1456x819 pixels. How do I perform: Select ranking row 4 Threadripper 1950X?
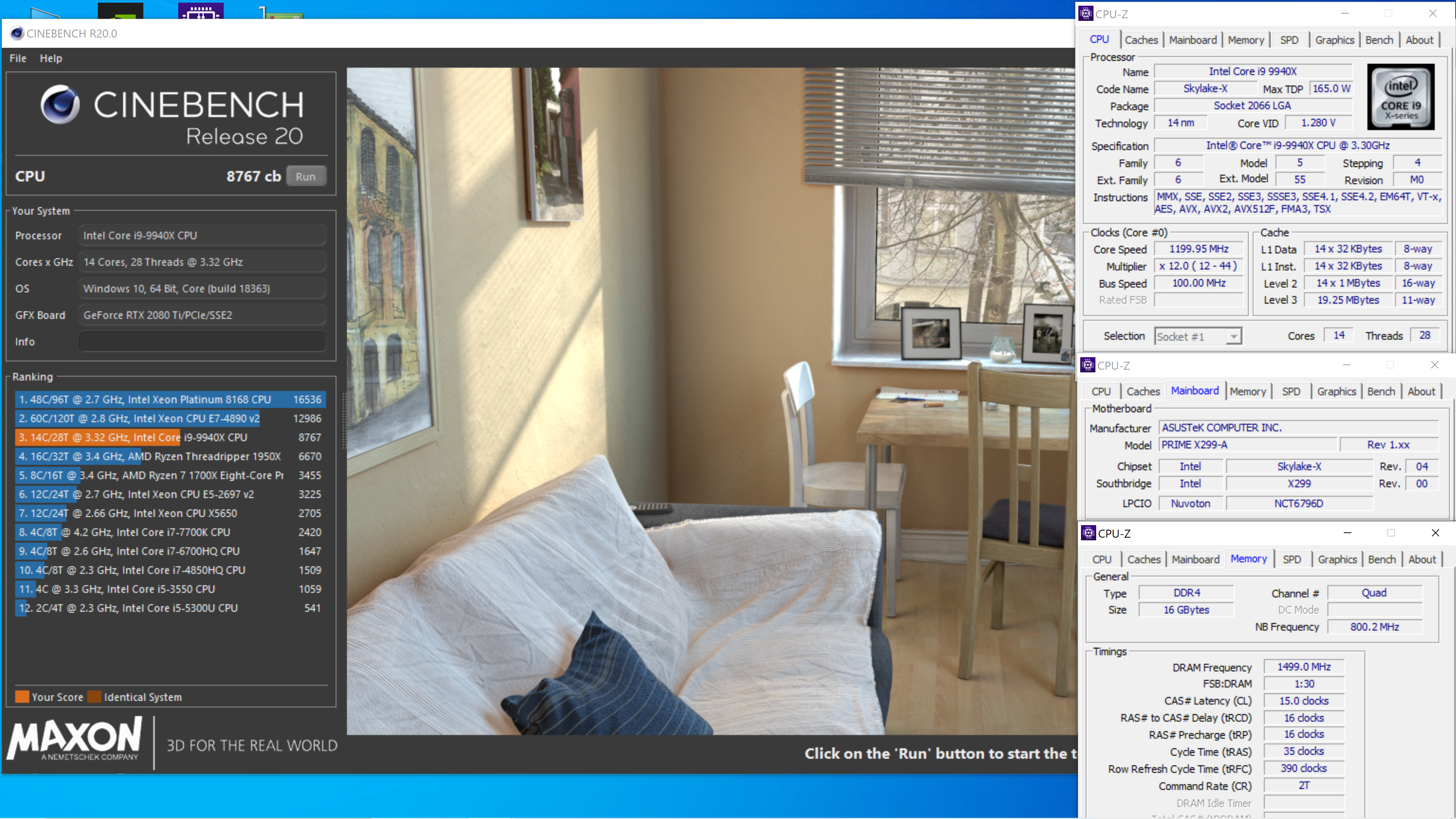pyautogui.click(x=170, y=456)
